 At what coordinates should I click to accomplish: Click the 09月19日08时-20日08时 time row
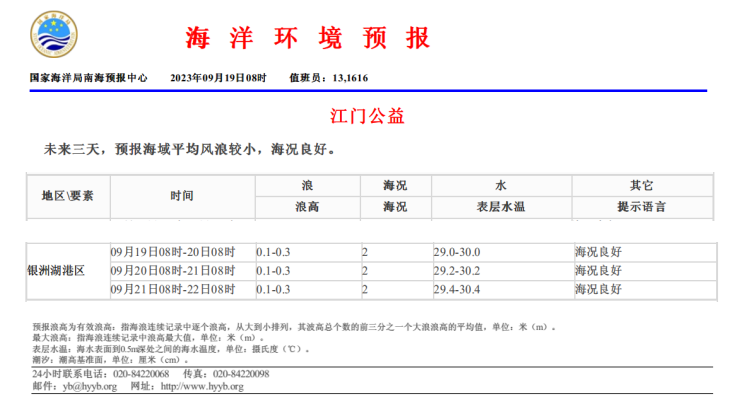click(172, 252)
